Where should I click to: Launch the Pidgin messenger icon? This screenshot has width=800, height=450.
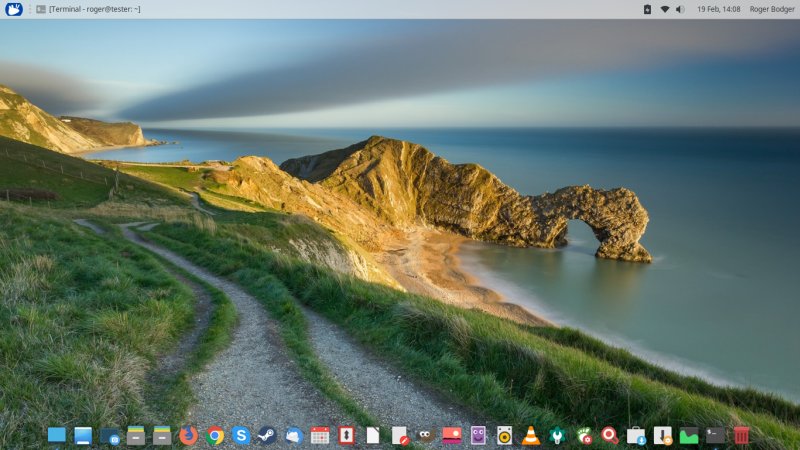point(478,435)
